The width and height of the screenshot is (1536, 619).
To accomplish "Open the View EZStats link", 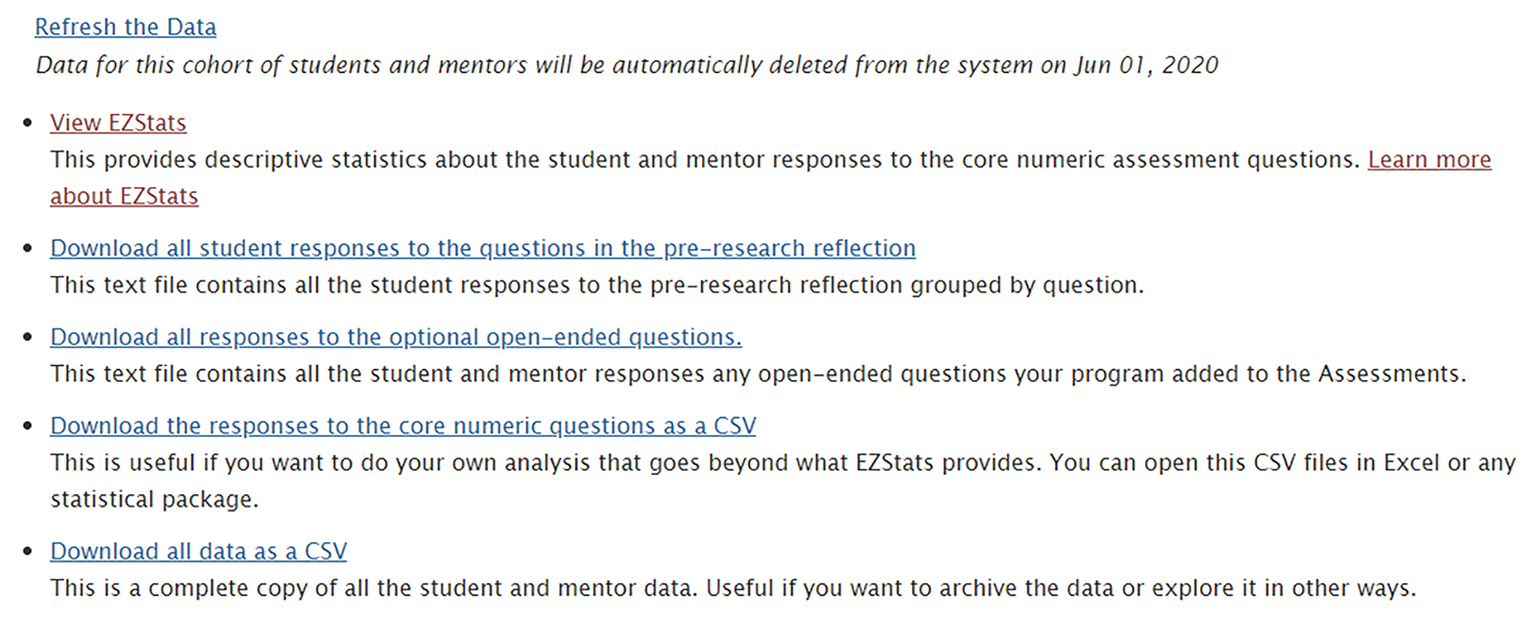I will tap(118, 123).
